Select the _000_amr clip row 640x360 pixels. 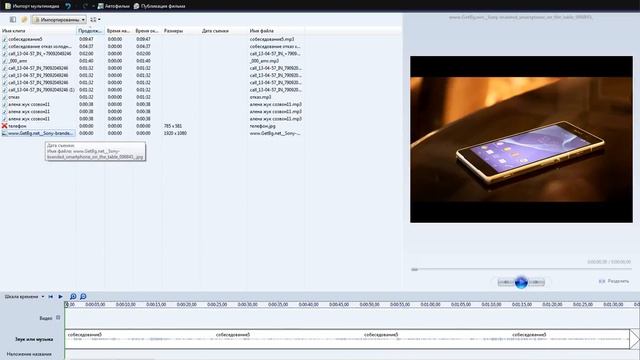18,61
